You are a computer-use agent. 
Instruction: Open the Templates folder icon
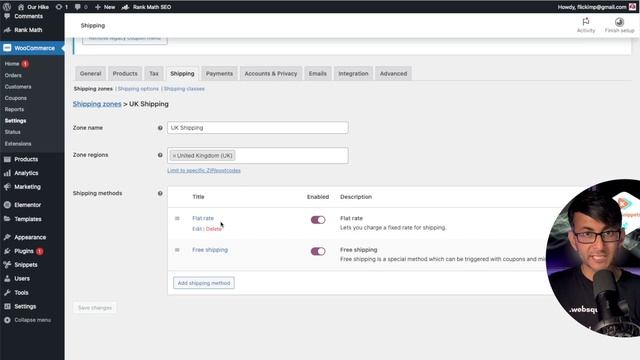point(7,219)
